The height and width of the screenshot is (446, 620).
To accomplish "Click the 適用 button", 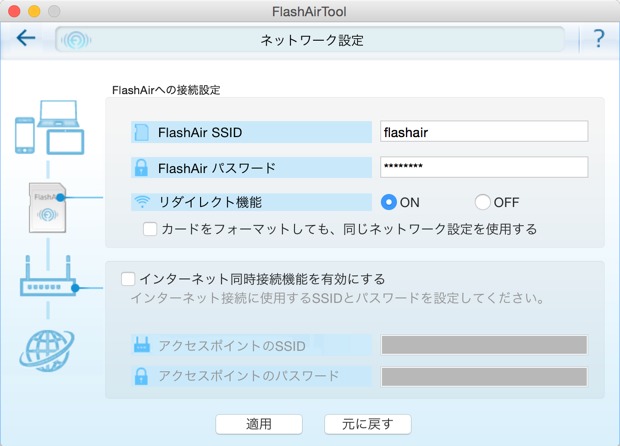I will 259,424.
